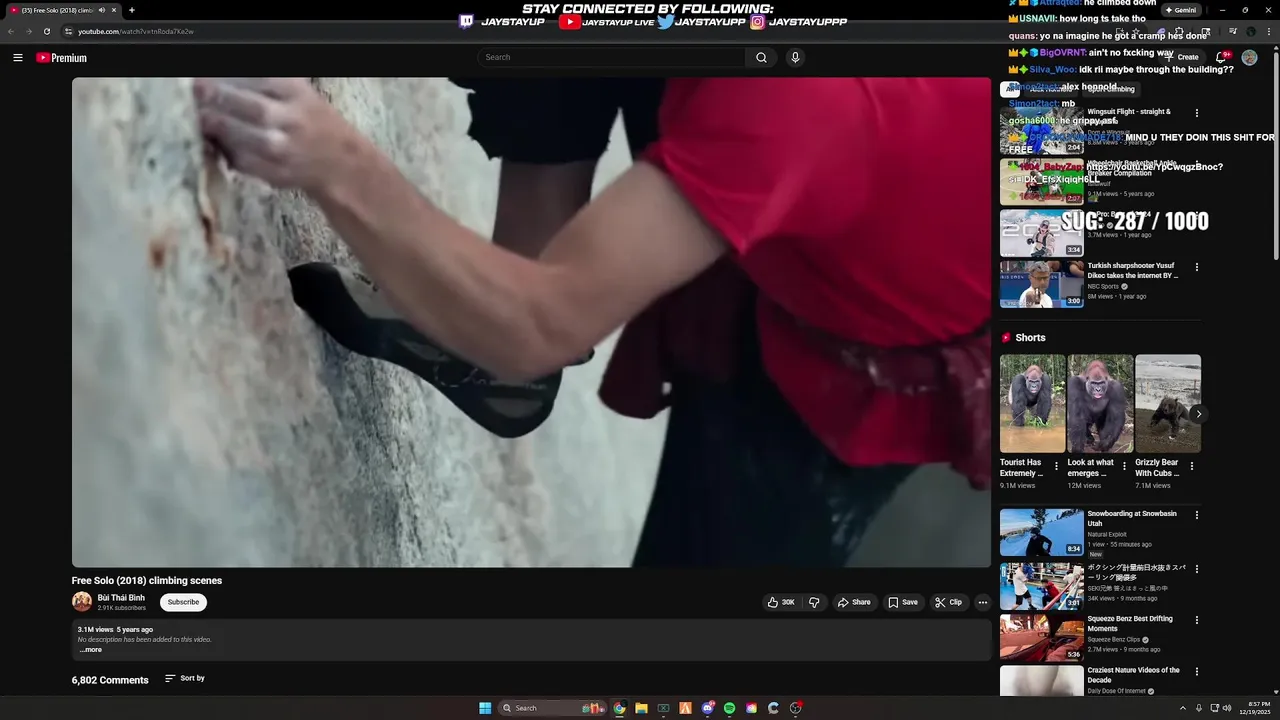
Task: Toggle microphone icon in system tray
Action: click(x=1198, y=708)
